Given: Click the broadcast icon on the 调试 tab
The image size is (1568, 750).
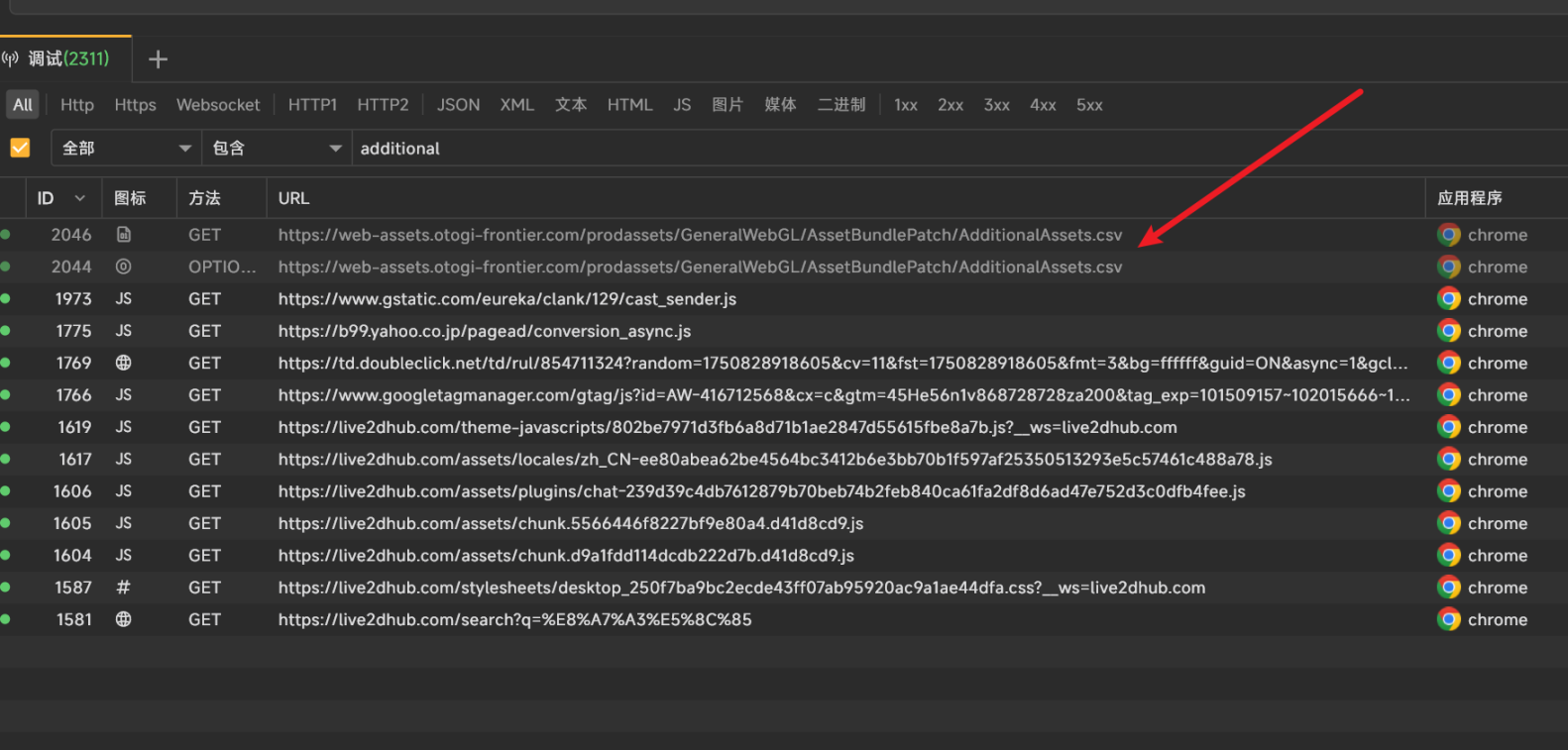Looking at the screenshot, I should pos(11,58).
